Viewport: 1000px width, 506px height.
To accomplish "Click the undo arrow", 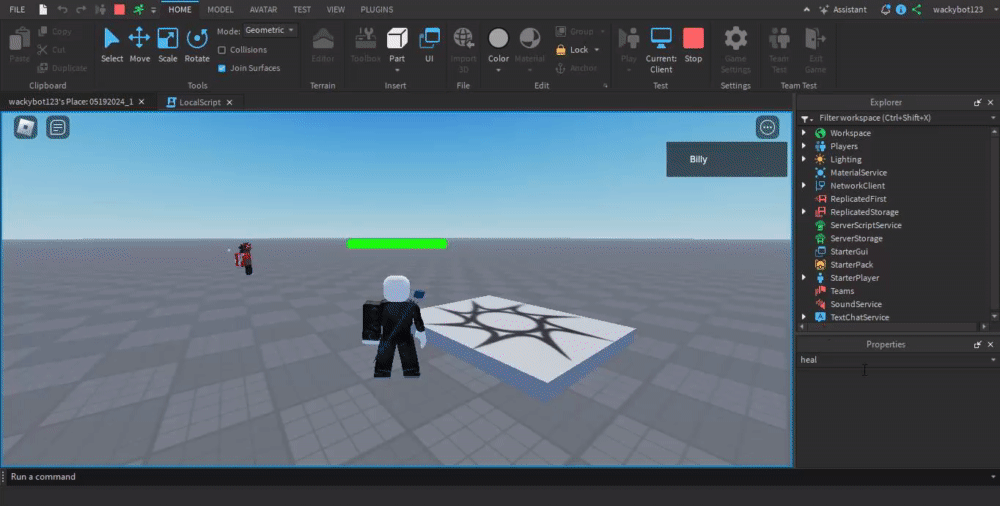I will [x=62, y=10].
